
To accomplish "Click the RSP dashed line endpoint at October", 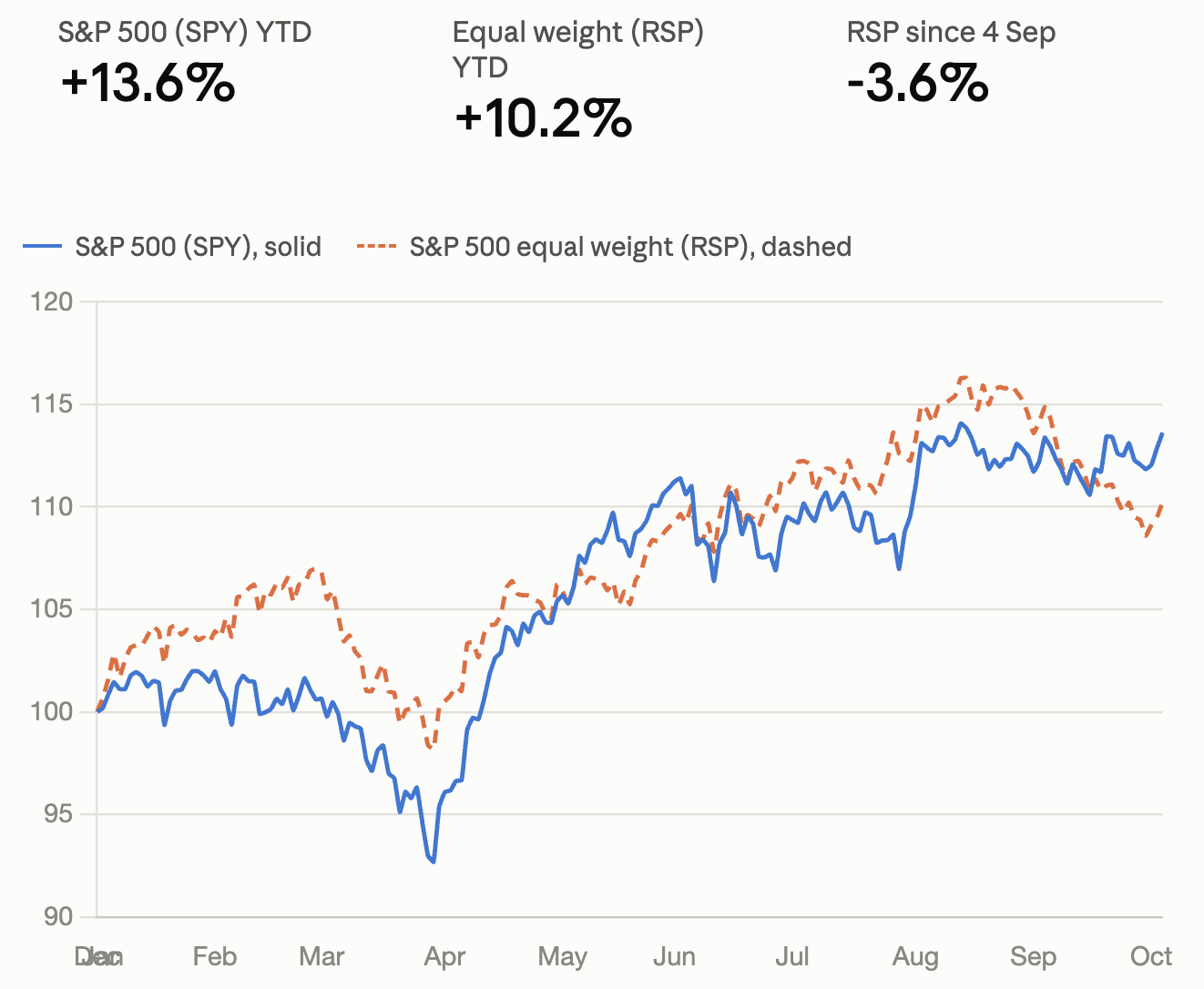I will pos(1162,506).
